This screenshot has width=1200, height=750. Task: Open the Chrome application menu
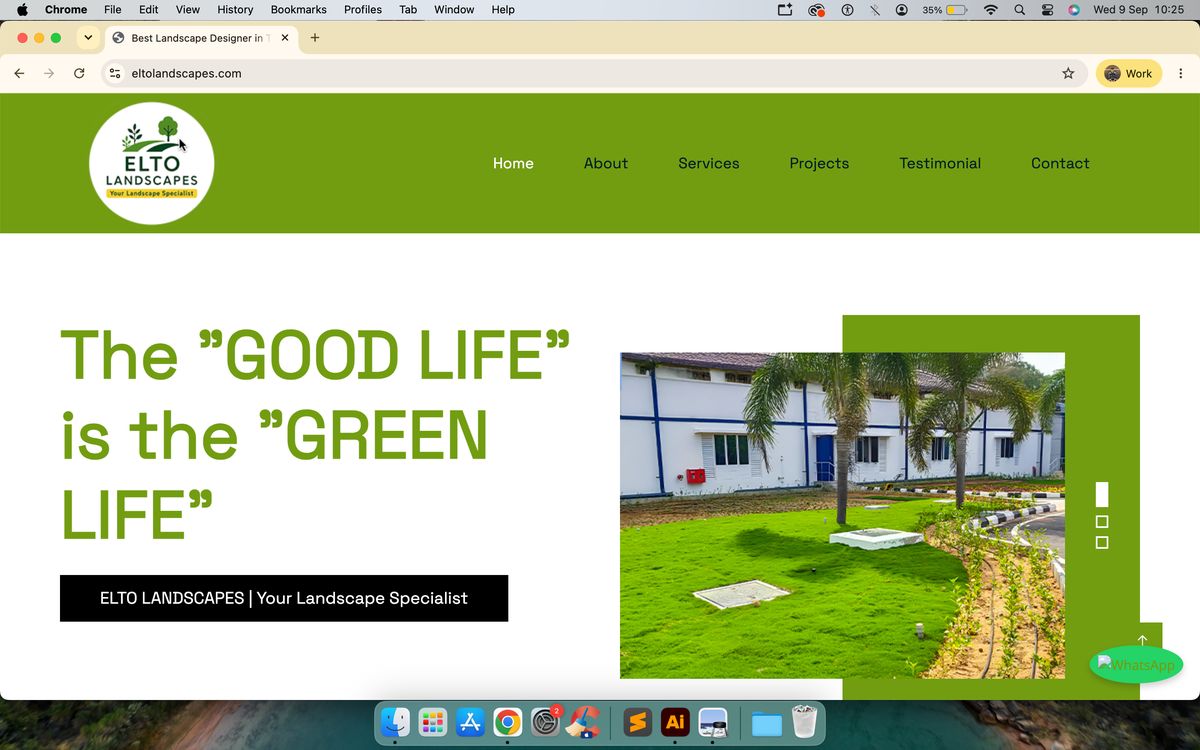(66, 10)
